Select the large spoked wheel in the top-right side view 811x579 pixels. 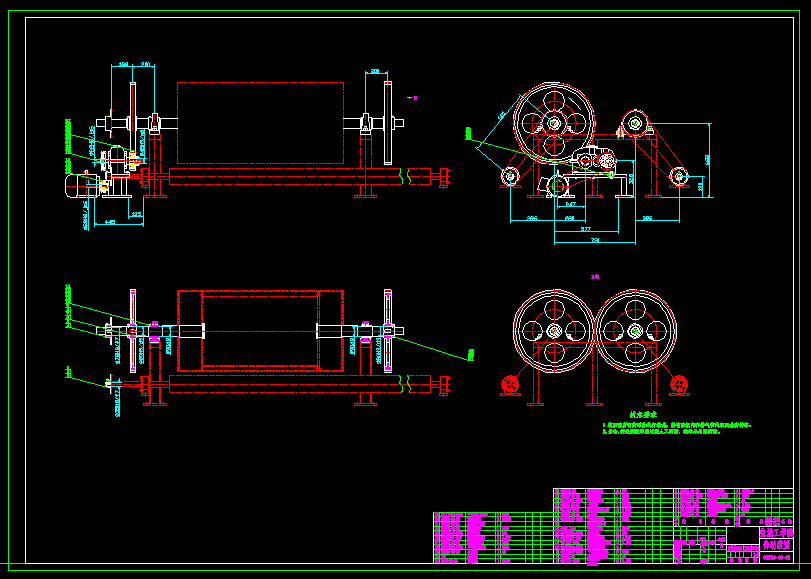[554, 123]
